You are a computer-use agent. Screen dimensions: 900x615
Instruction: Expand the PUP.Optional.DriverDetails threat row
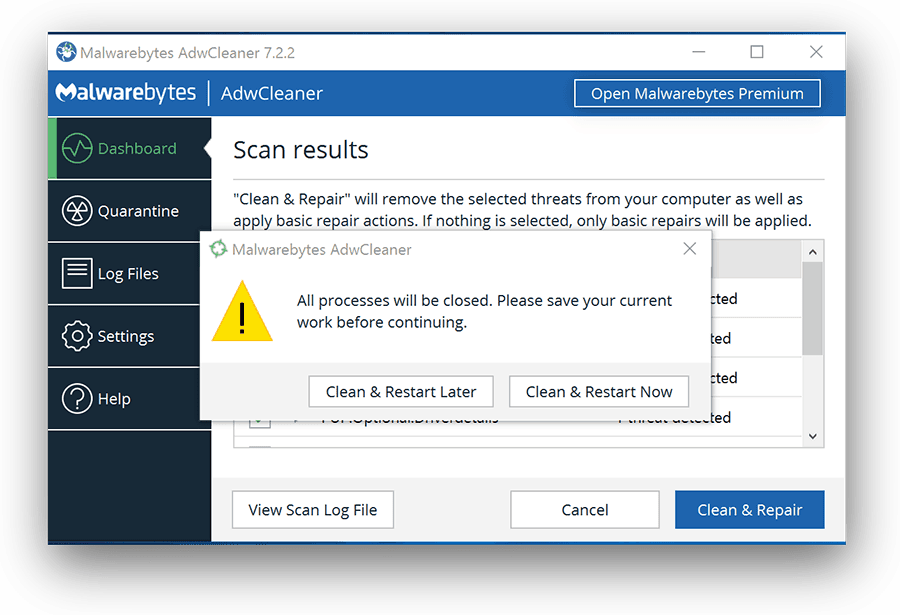coord(296,421)
